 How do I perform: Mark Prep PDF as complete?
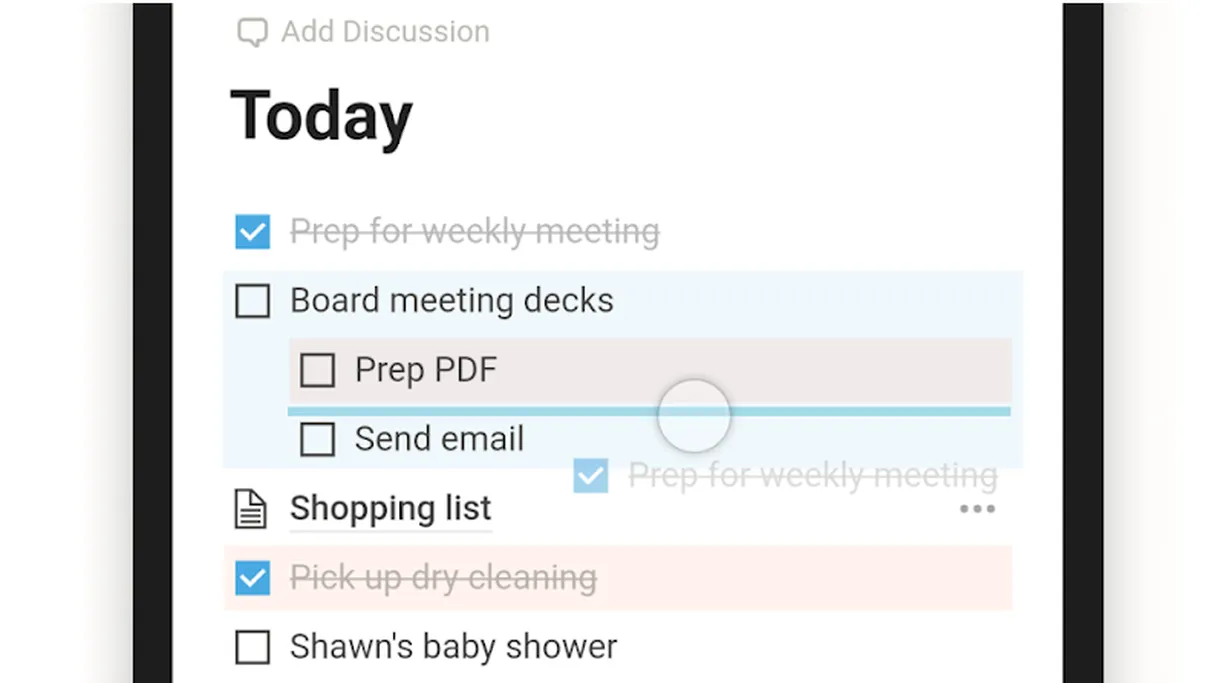coord(316,369)
